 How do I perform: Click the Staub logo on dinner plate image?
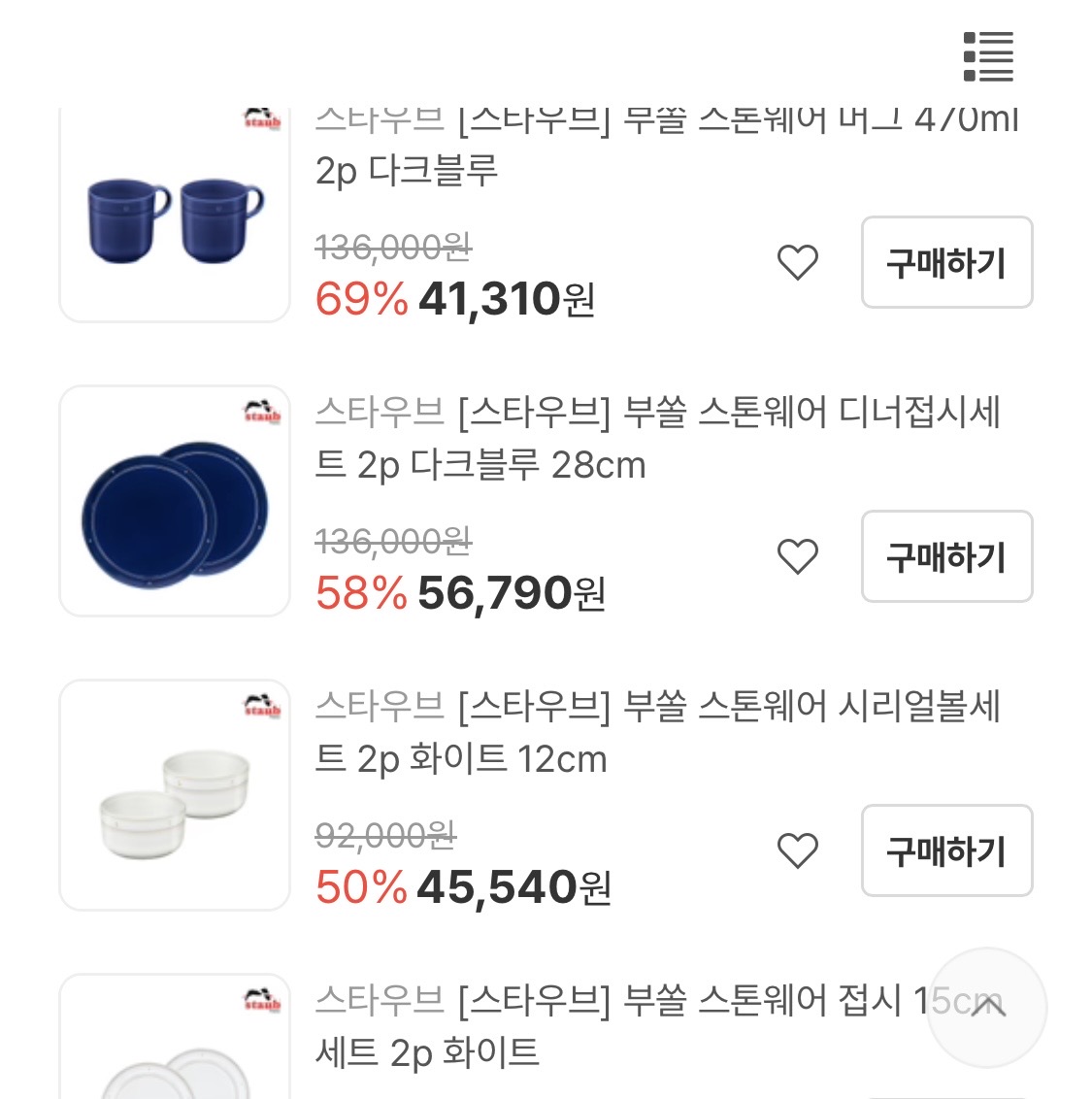pos(262,412)
